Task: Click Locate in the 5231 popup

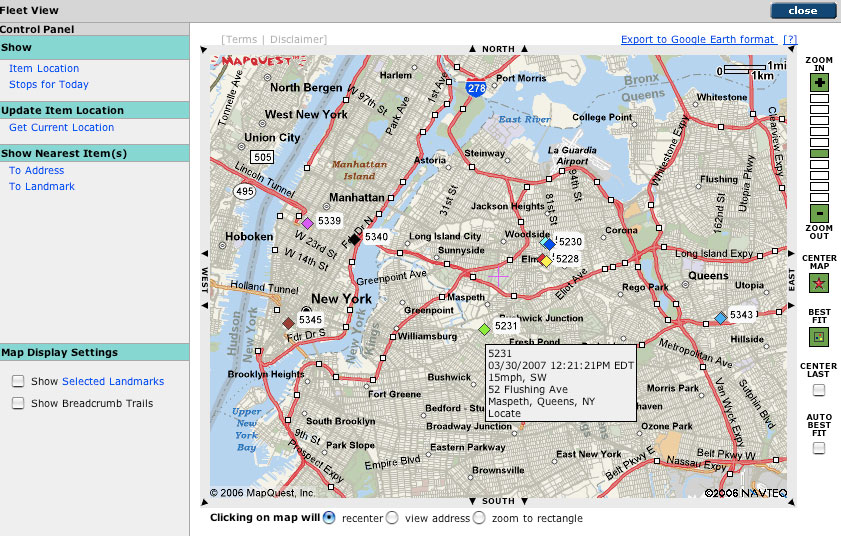Action: (504, 413)
